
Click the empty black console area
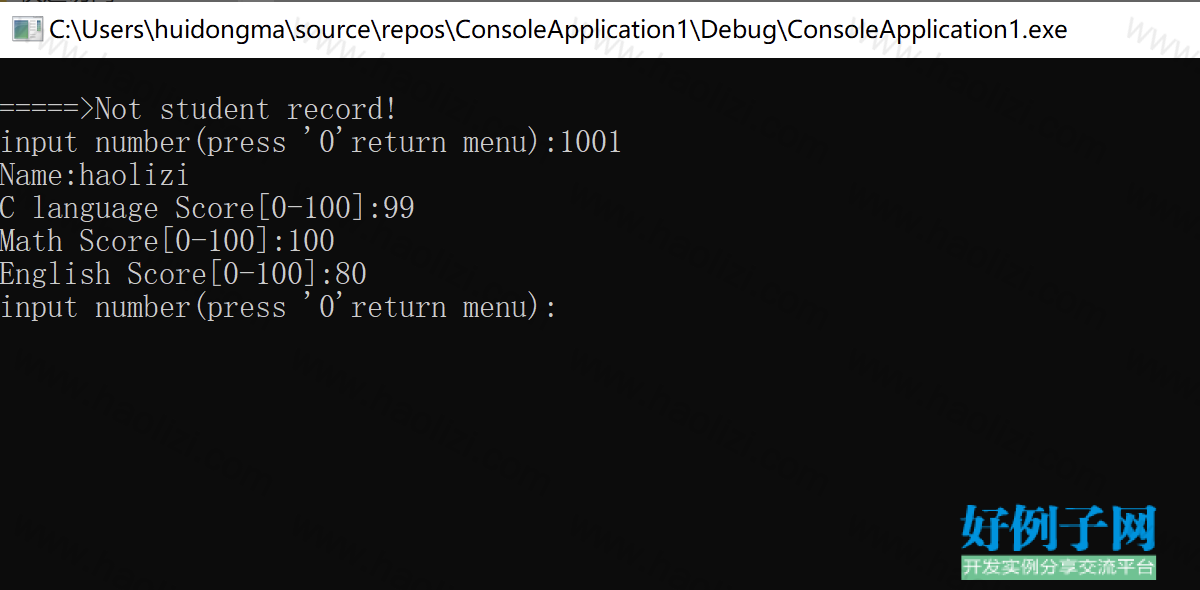point(500,440)
